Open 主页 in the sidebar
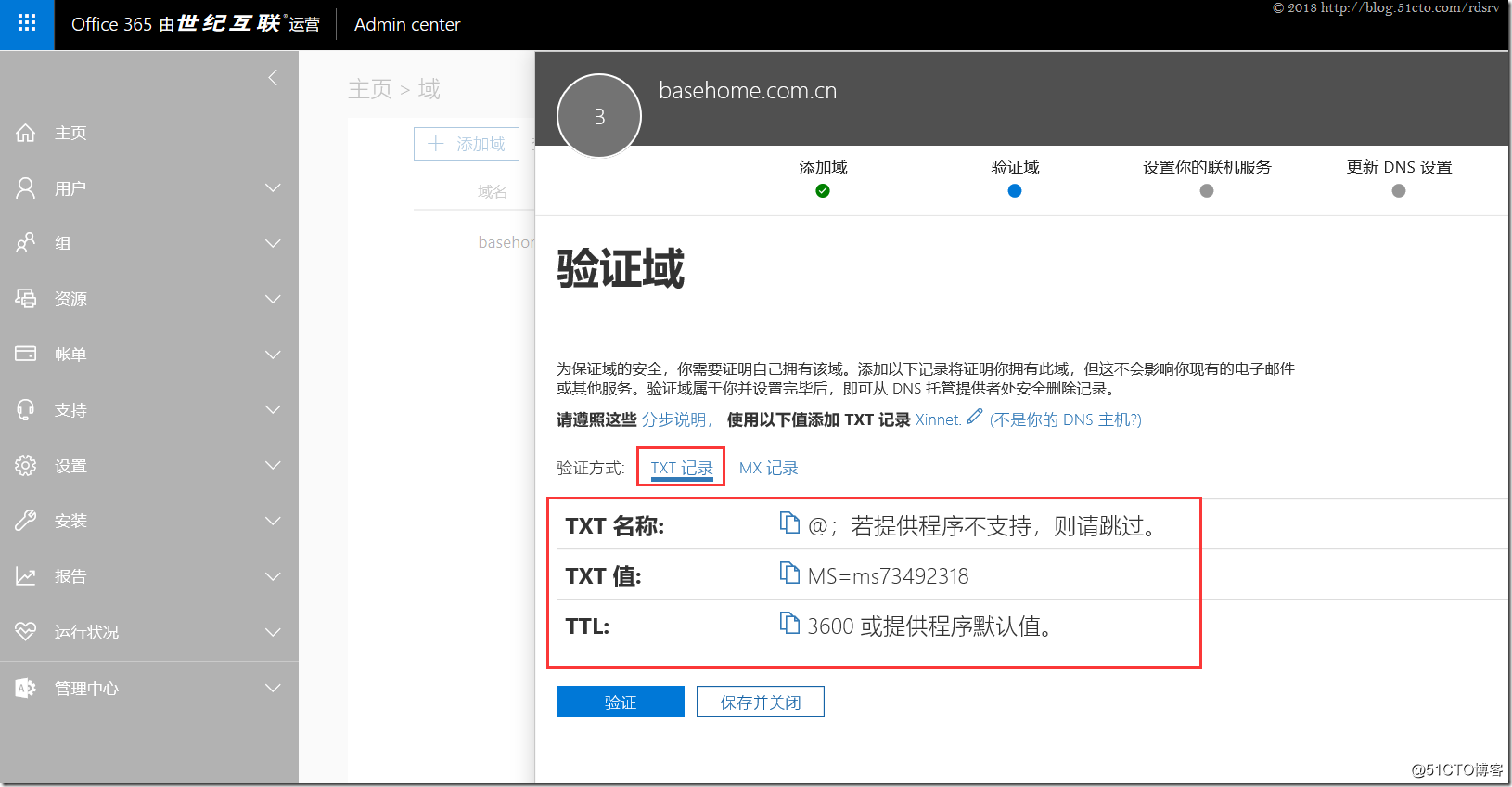The width and height of the screenshot is (1512, 787). pyautogui.click(x=149, y=133)
